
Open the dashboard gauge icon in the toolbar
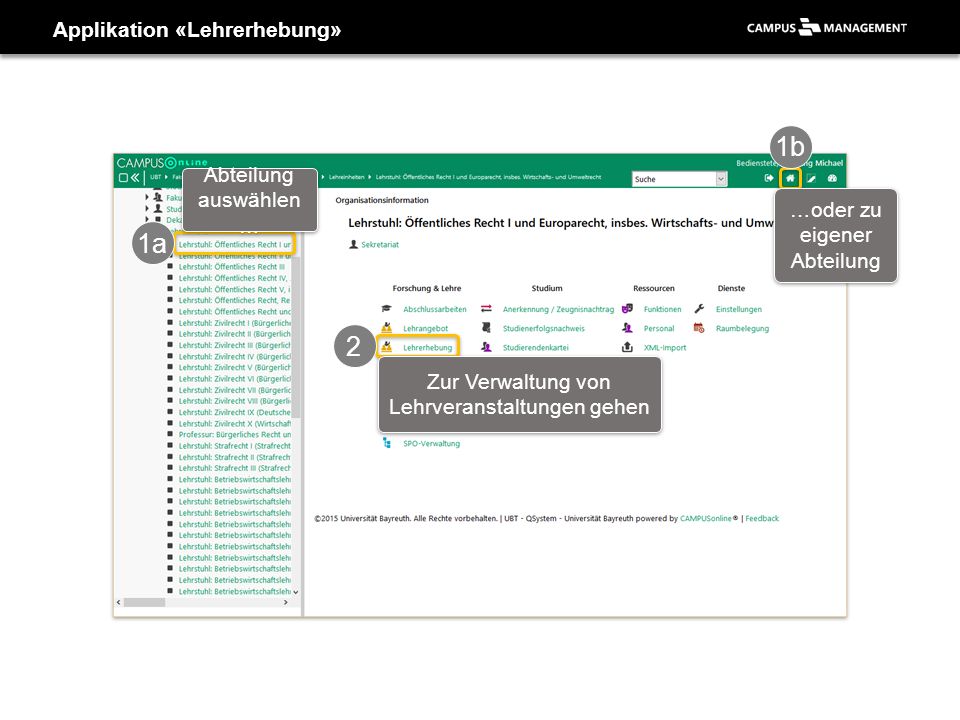(x=832, y=178)
